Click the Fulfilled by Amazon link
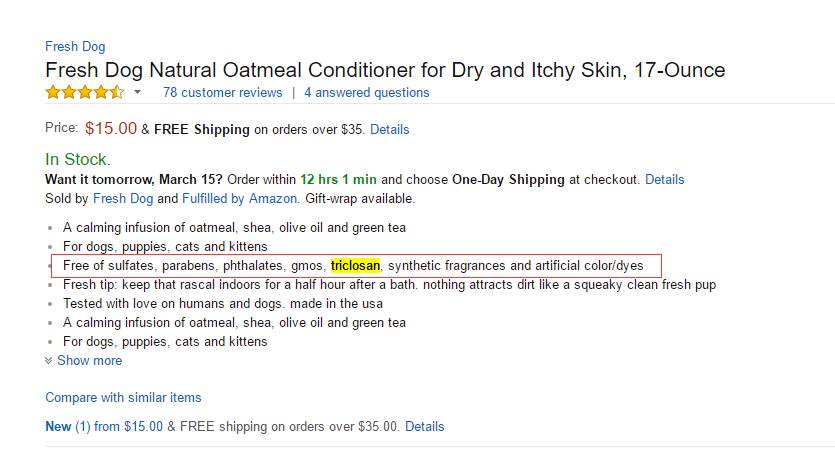The width and height of the screenshot is (835, 454). [x=239, y=198]
